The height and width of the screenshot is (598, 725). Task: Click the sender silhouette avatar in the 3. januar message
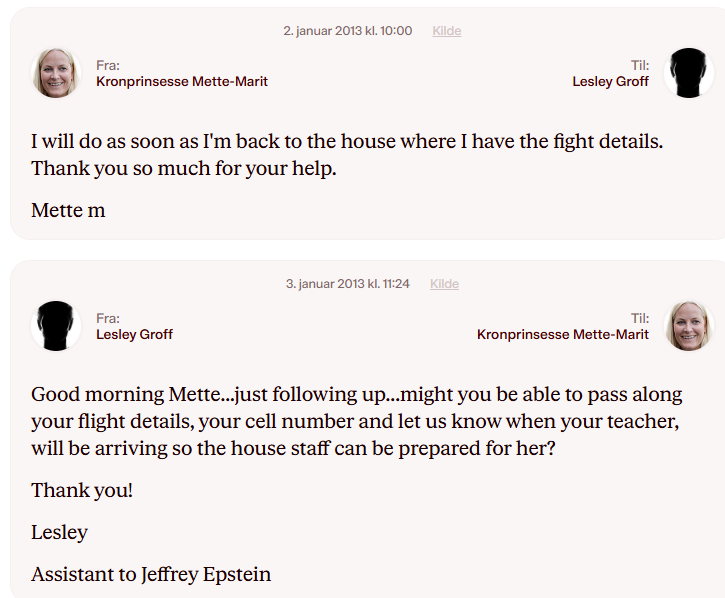(x=56, y=326)
